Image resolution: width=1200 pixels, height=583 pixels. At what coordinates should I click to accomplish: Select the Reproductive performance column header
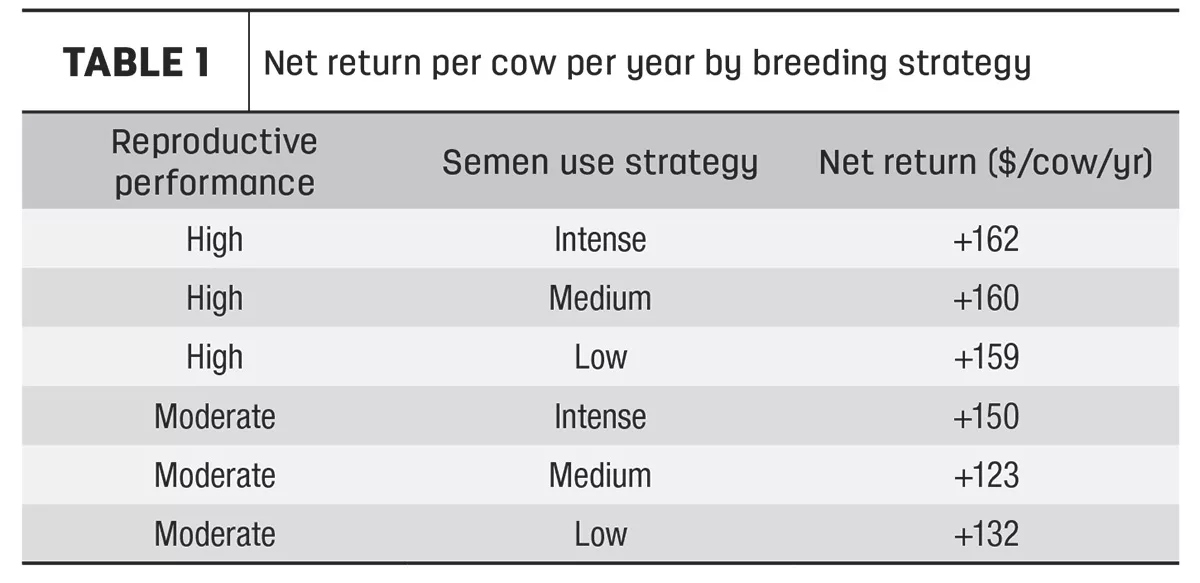click(x=214, y=162)
